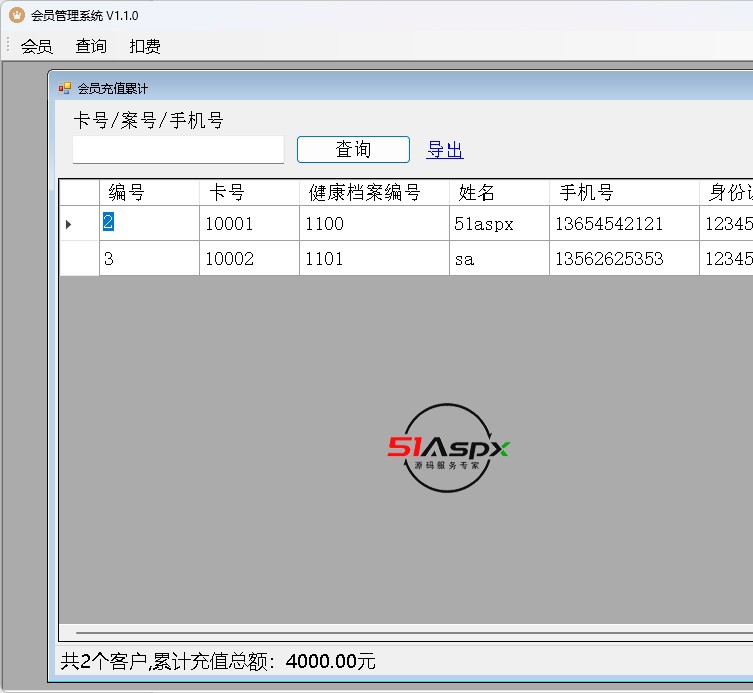Screen dimensions: 753x693
Task: Select the highlighted cell 2 in 编号 column
Action: tap(149, 223)
